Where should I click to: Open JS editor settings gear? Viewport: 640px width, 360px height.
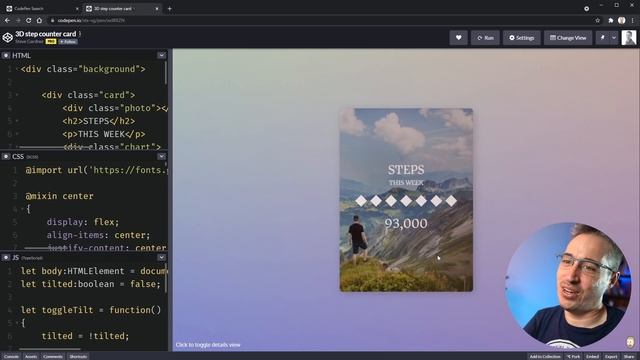[x=6, y=258]
